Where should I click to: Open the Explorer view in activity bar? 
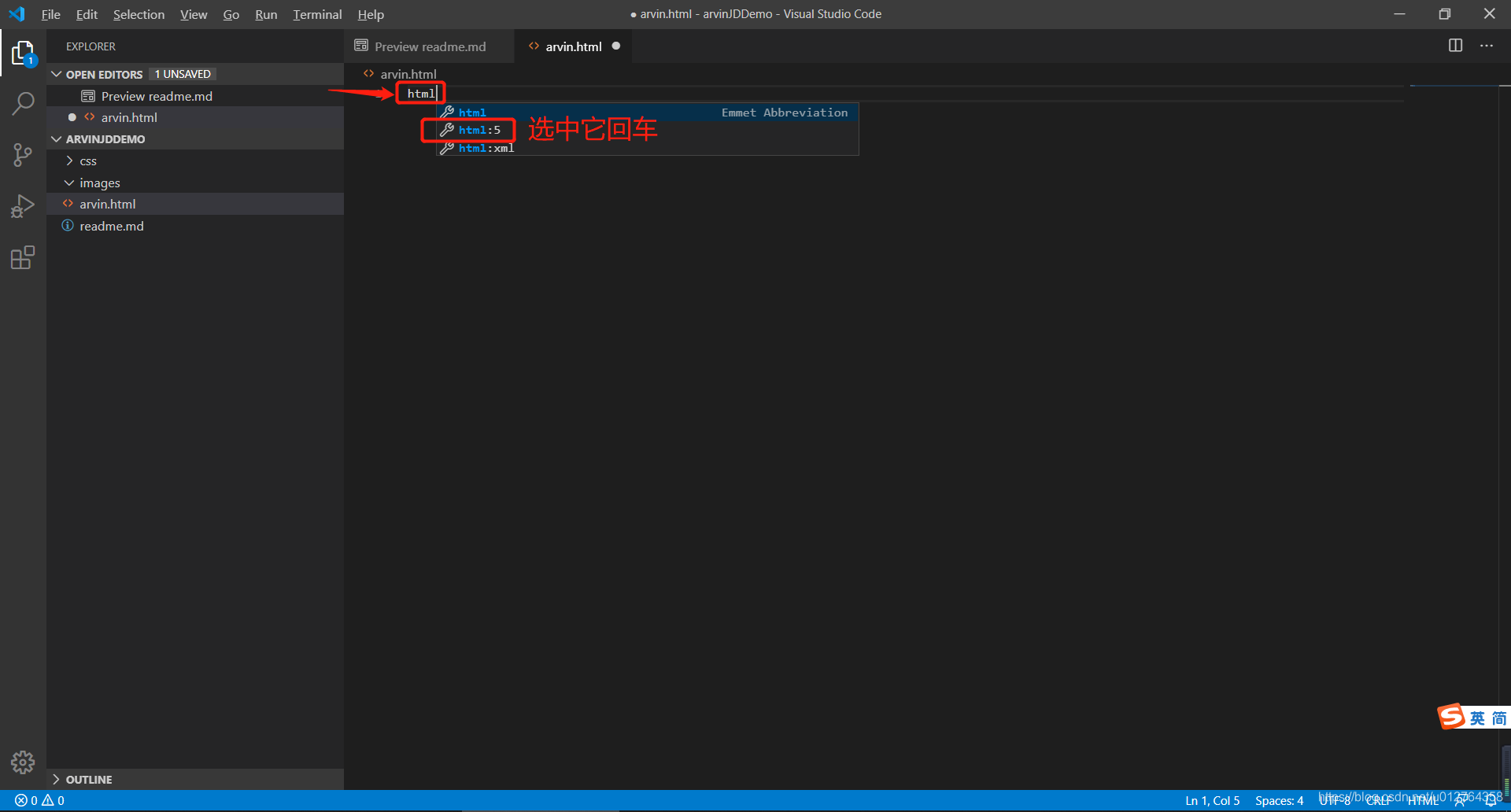(x=23, y=54)
